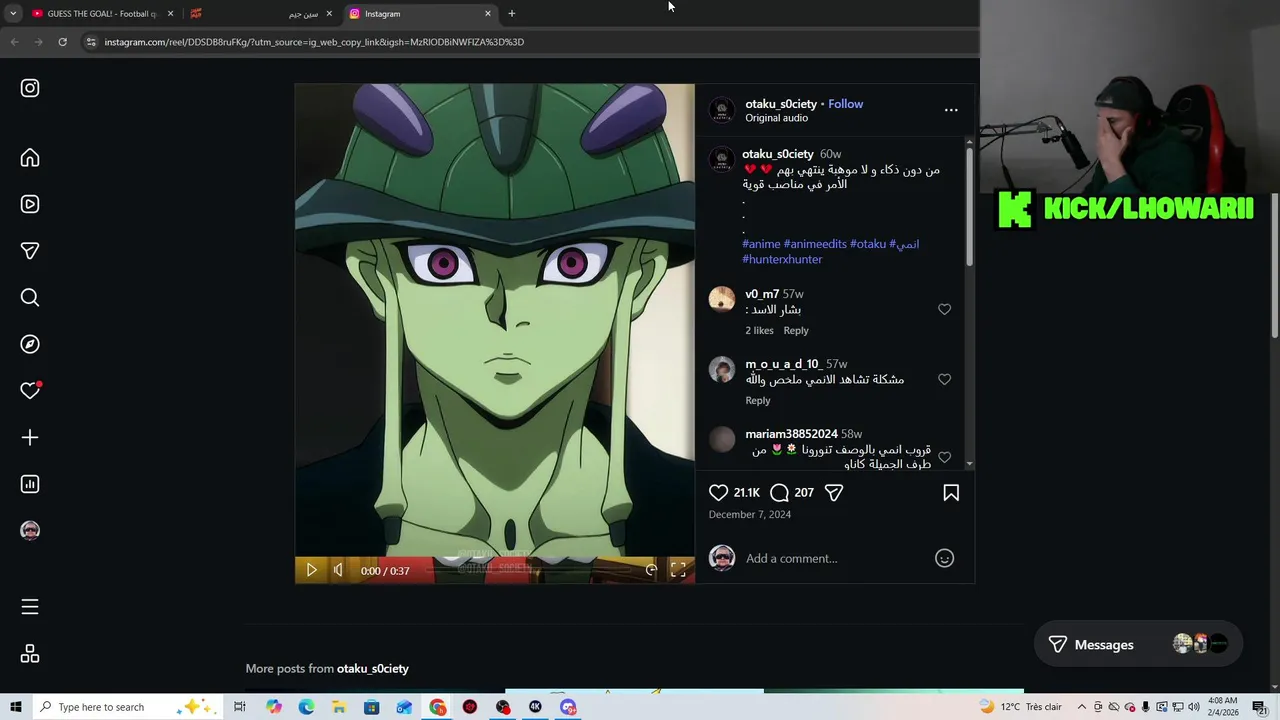The width and height of the screenshot is (1280, 720).
Task: Open Instagram logo home link
Action: pos(30,88)
